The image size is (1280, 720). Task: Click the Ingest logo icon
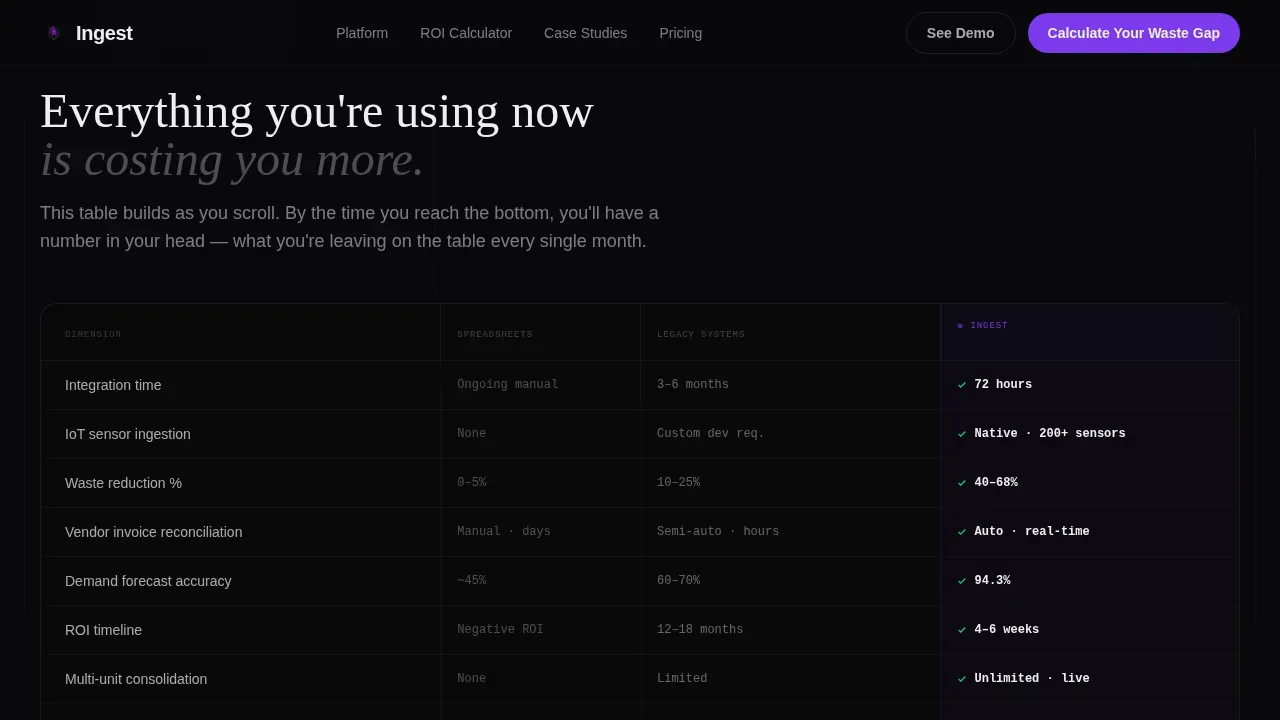[x=54, y=33]
